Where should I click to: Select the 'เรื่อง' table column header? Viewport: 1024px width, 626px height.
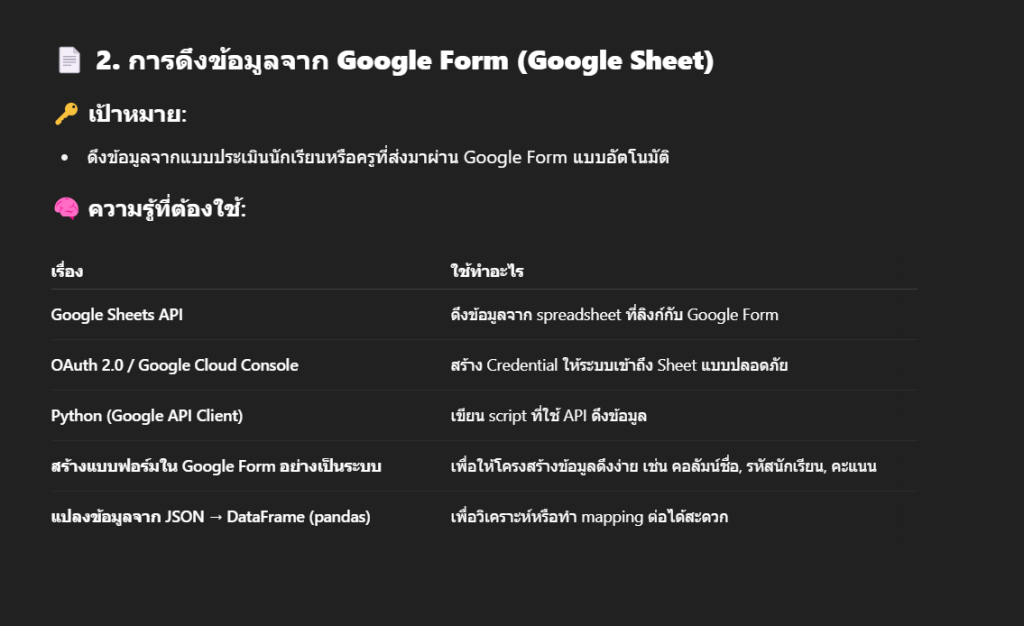pos(67,271)
